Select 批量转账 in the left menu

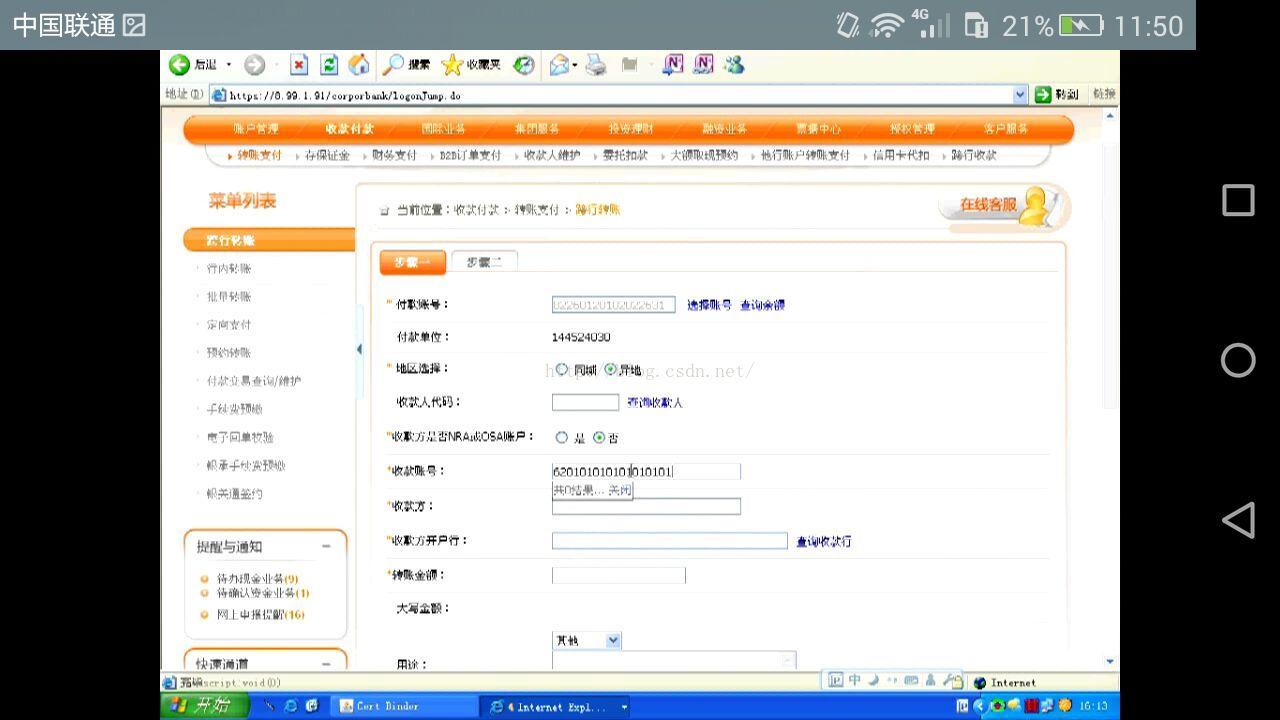pyautogui.click(x=229, y=297)
